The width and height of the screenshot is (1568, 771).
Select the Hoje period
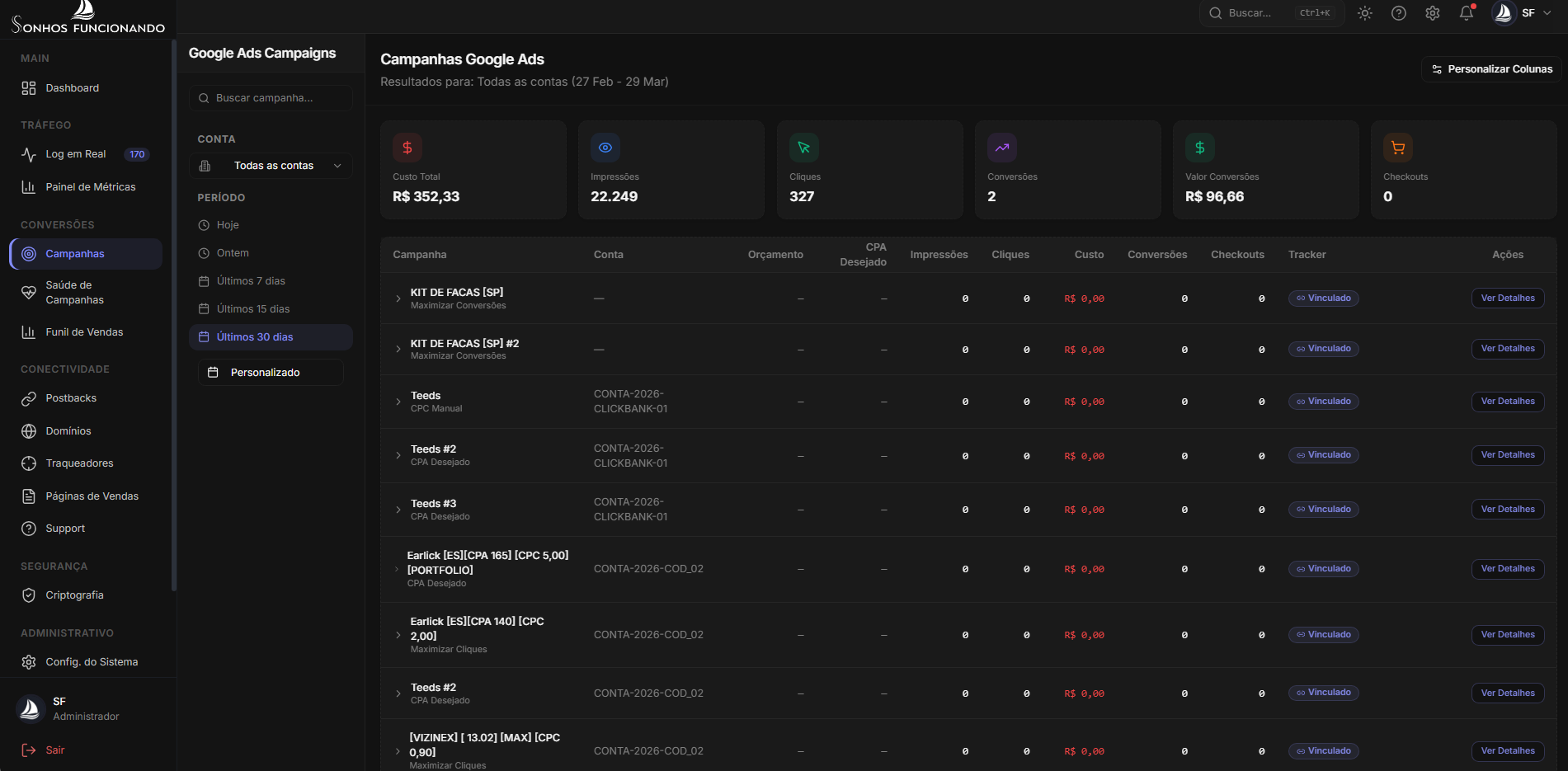[x=271, y=225]
